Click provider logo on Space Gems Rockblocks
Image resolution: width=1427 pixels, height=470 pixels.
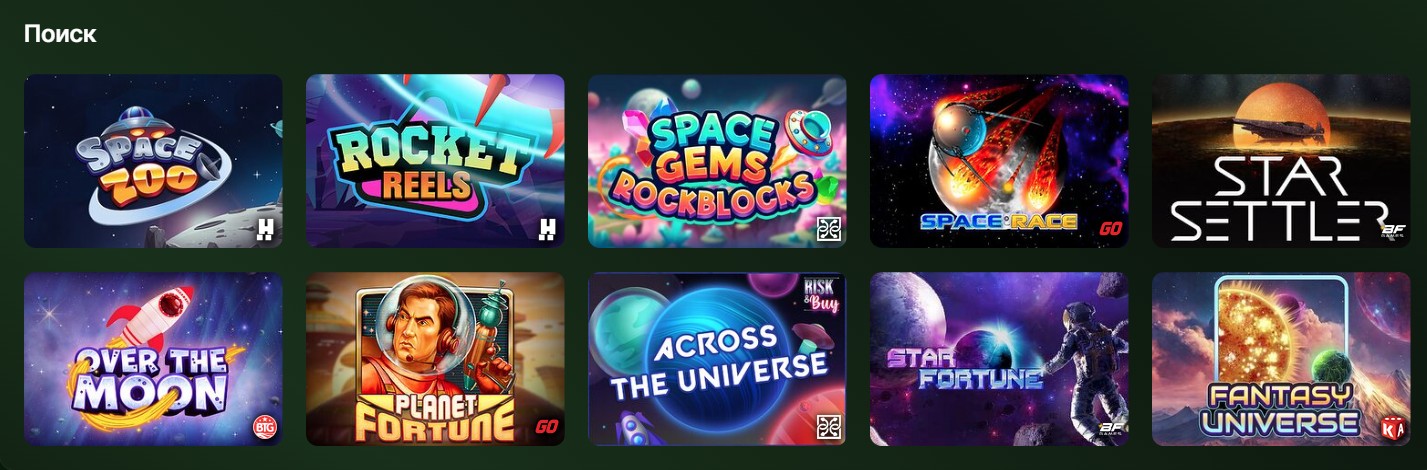pos(828,229)
